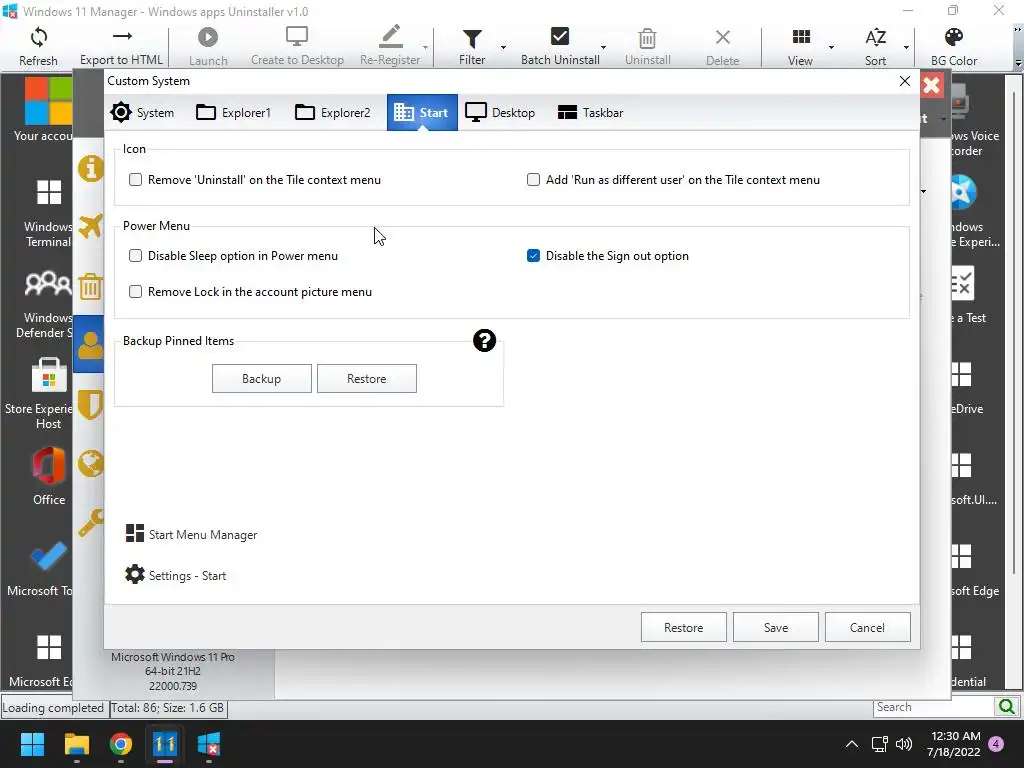The height and width of the screenshot is (768, 1024).
Task: Click the Backup pinned items button
Action: coord(261,379)
